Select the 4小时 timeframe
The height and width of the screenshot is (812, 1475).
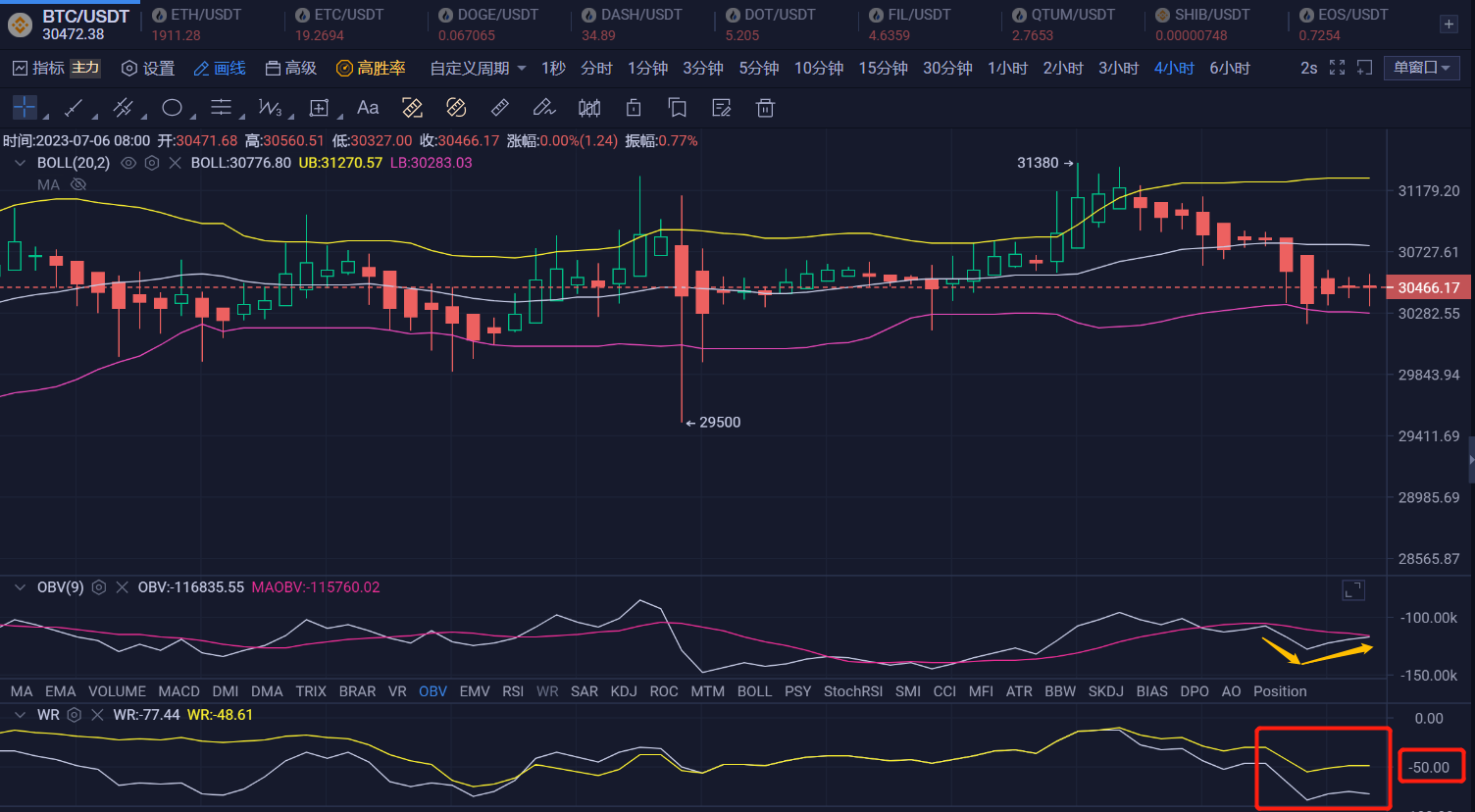click(x=1174, y=68)
